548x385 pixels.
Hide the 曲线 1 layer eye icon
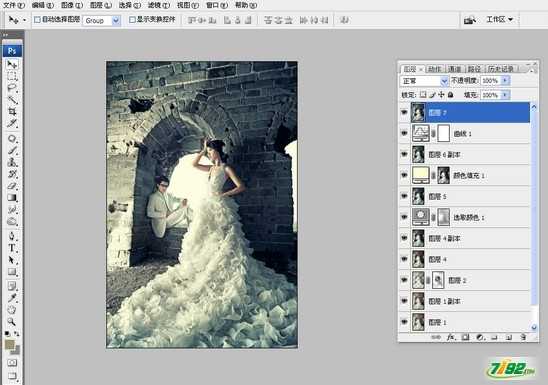coord(404,133)
